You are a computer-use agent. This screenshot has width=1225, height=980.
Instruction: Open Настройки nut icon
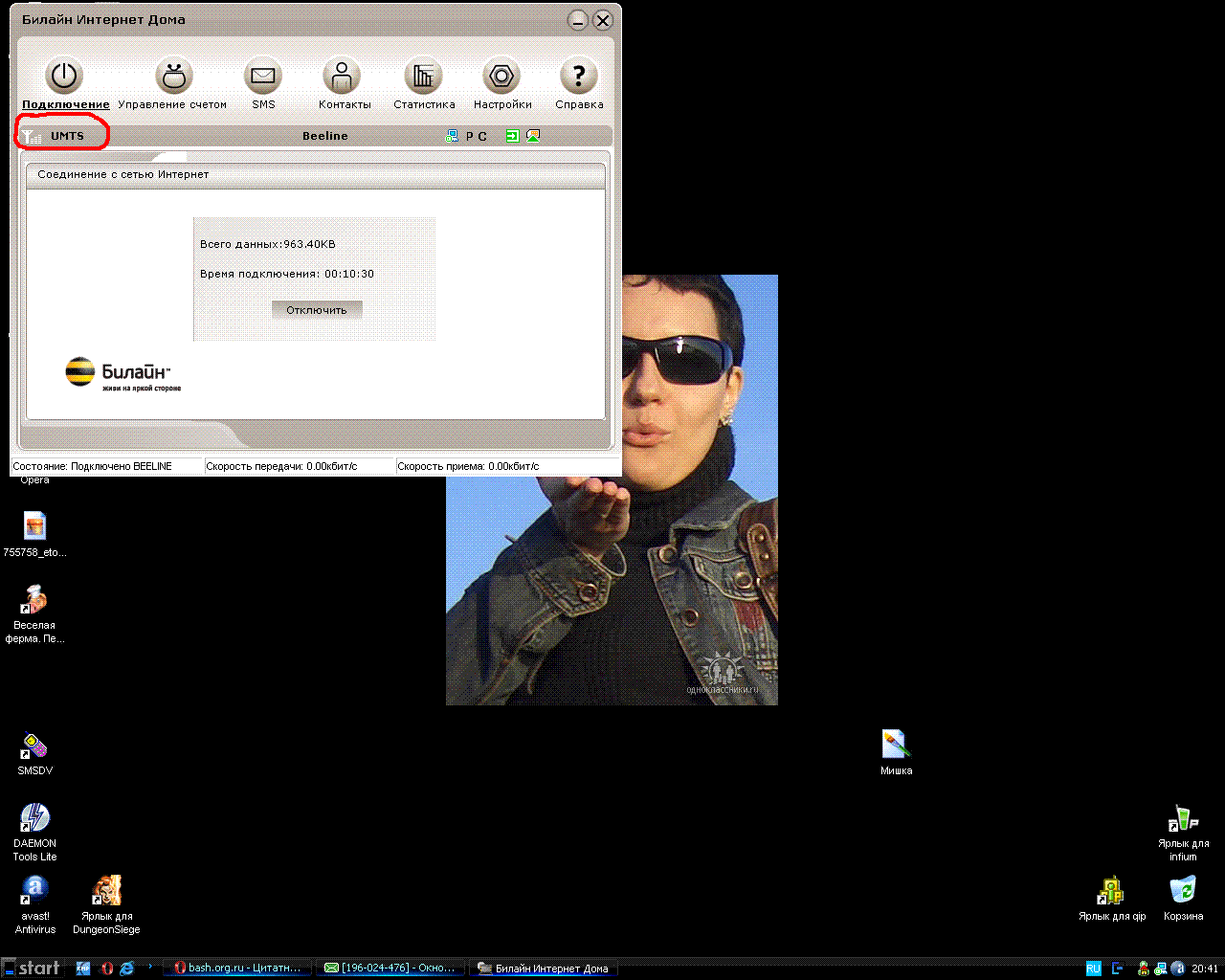[x=501, y=76]
